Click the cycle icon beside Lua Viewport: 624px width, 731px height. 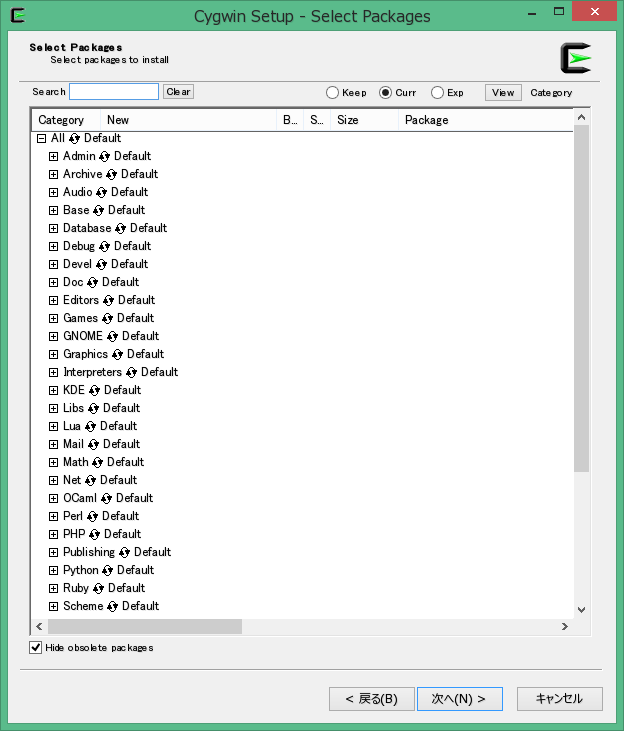coord(90,427)
